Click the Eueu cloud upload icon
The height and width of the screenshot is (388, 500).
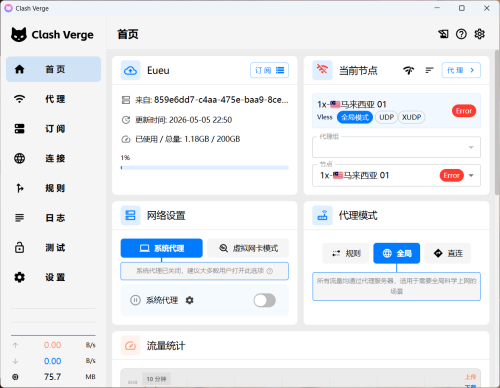[x=130, y=70]
